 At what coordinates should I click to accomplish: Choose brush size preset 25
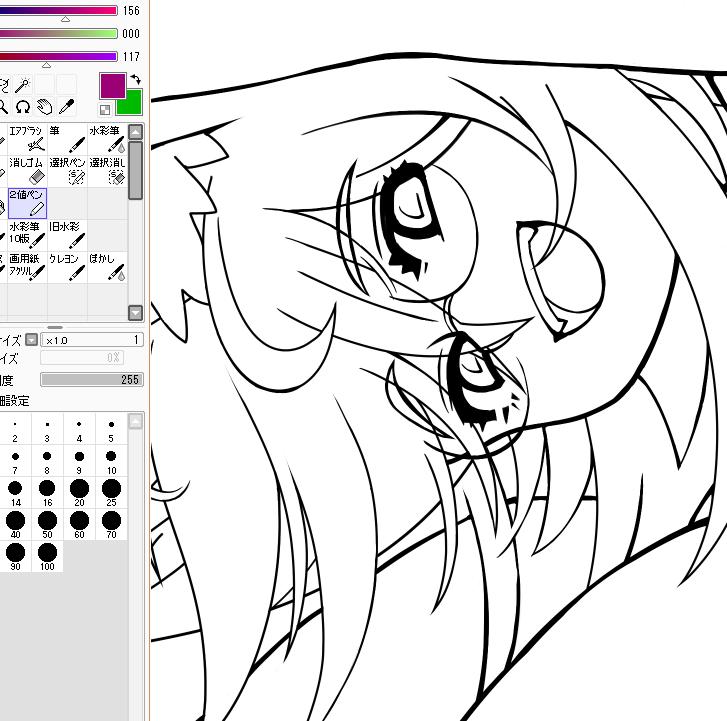pyautogui.click(x=111, y=494)
